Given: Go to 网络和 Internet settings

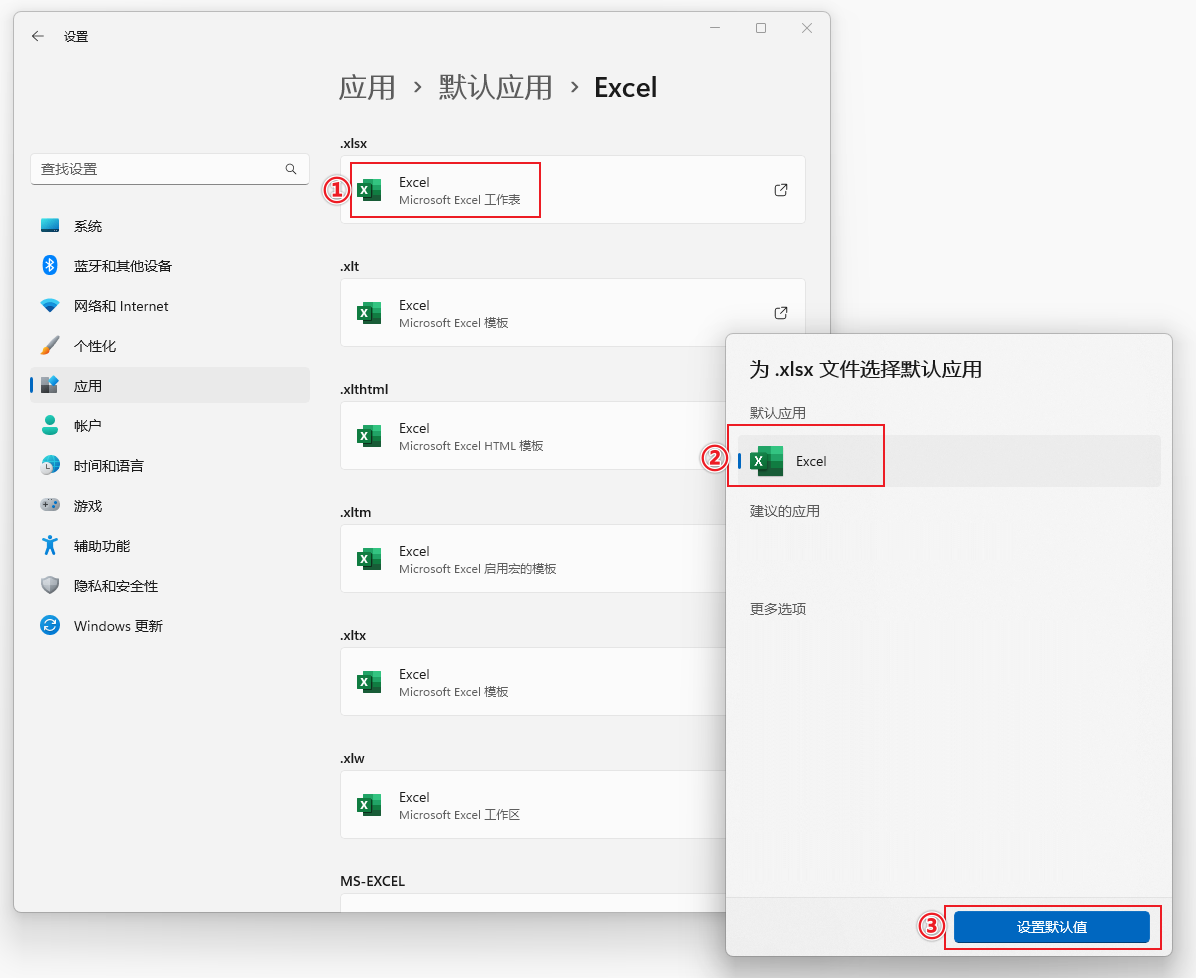Looking at the screenshot, I should click(x=120, y=306).
